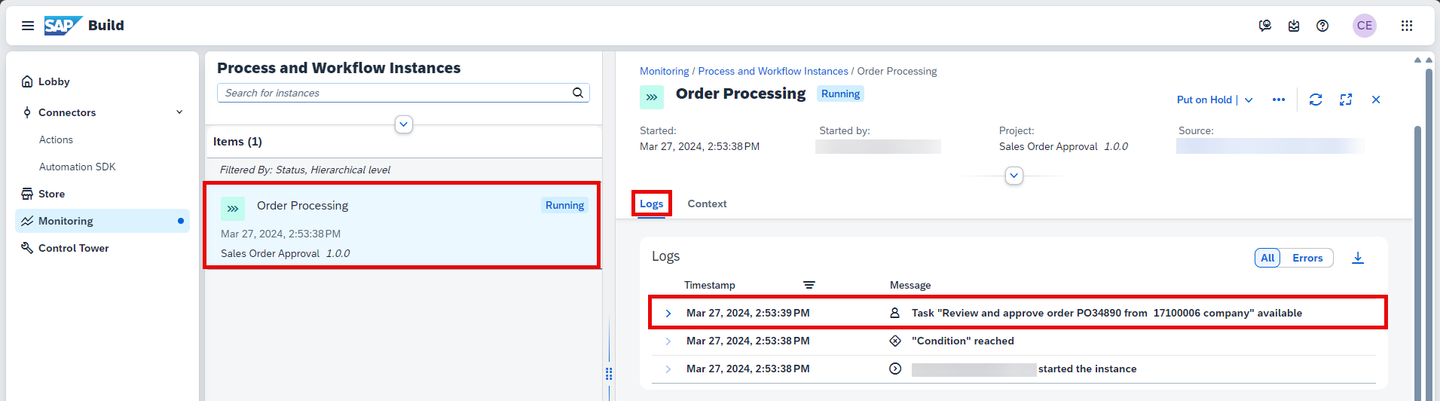Click the Condition diamond icon in log
1440x401 pixels.
coord(895,341)
